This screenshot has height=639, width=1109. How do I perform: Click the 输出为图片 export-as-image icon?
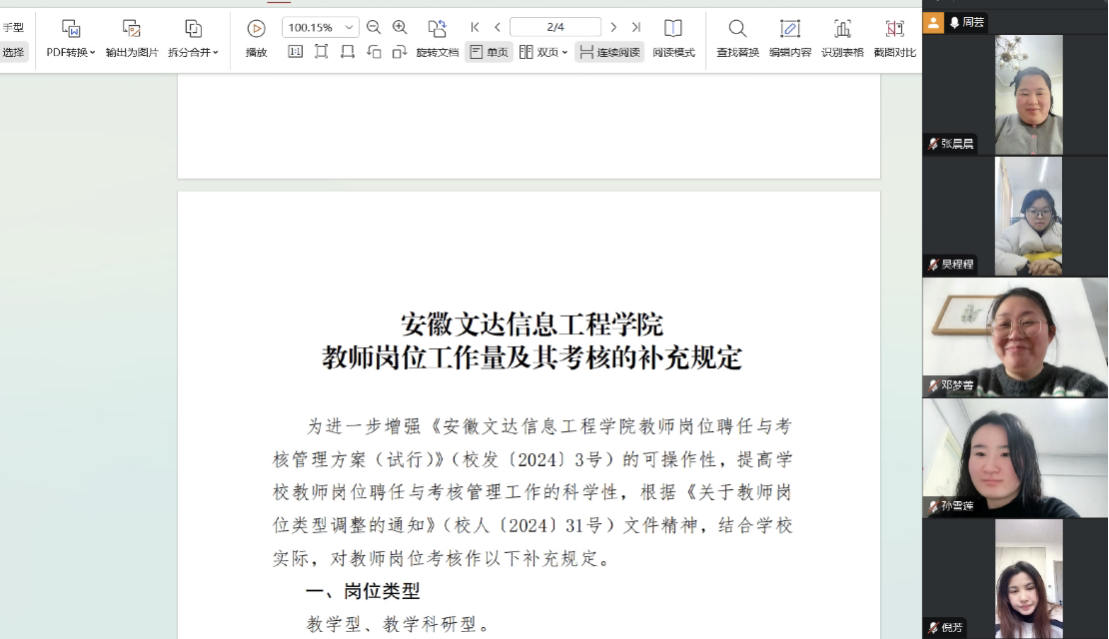coord(132,28)
